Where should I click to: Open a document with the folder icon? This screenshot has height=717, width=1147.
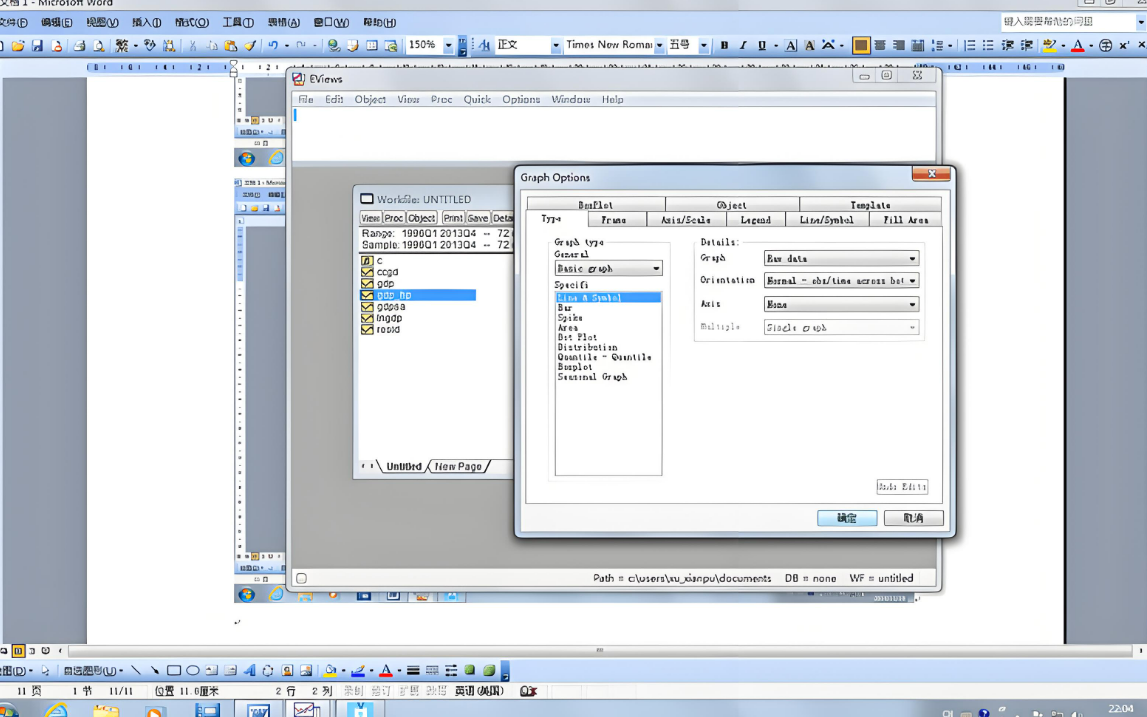coord(18,45)
